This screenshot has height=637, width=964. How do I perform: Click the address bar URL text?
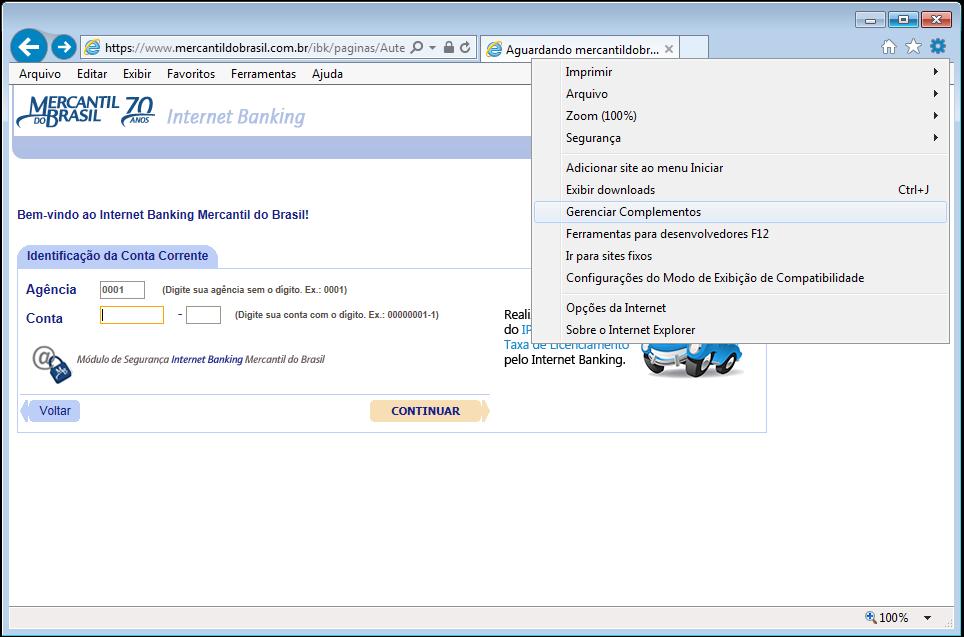coord(255,48)
